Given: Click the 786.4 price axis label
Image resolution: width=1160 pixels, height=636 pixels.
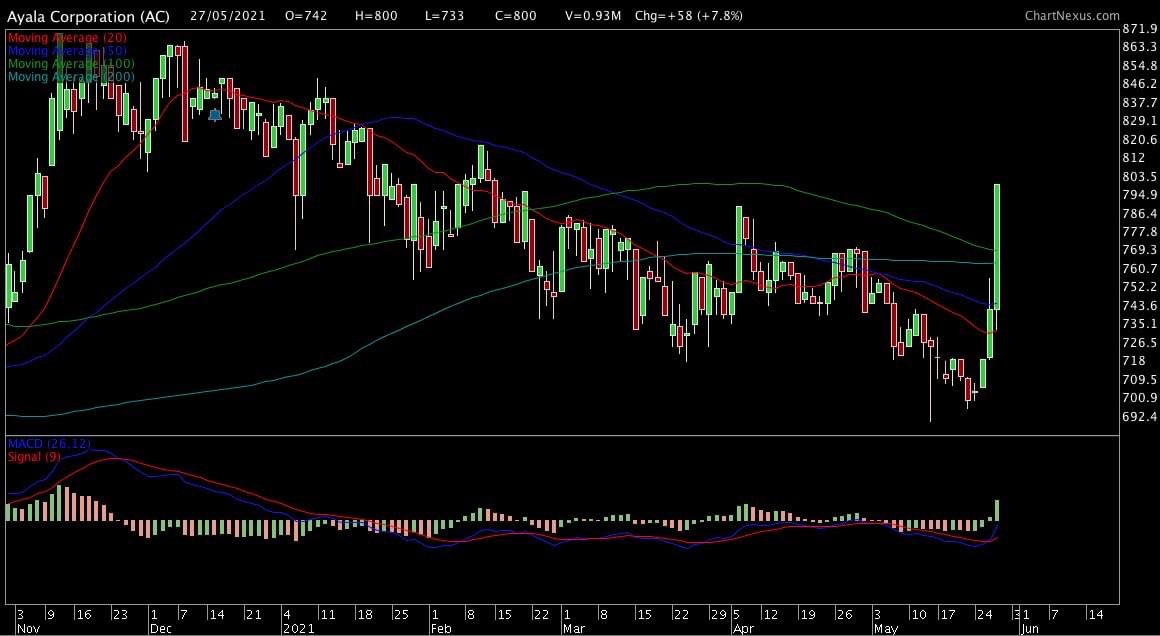Looking at the screenshot, I should [1139, 213].
